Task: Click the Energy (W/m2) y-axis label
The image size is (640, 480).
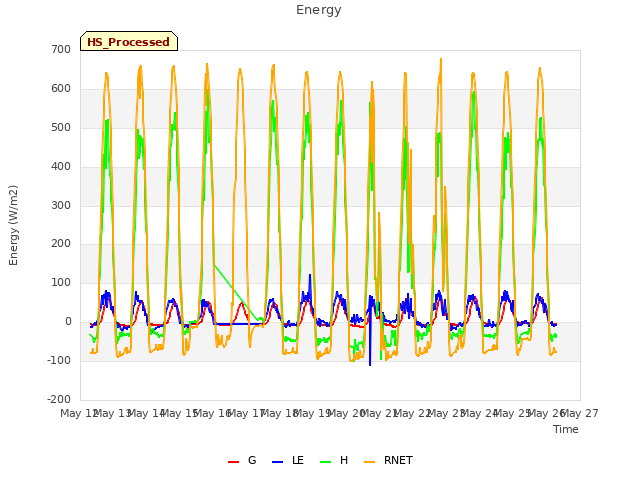Action: point(13,225)
